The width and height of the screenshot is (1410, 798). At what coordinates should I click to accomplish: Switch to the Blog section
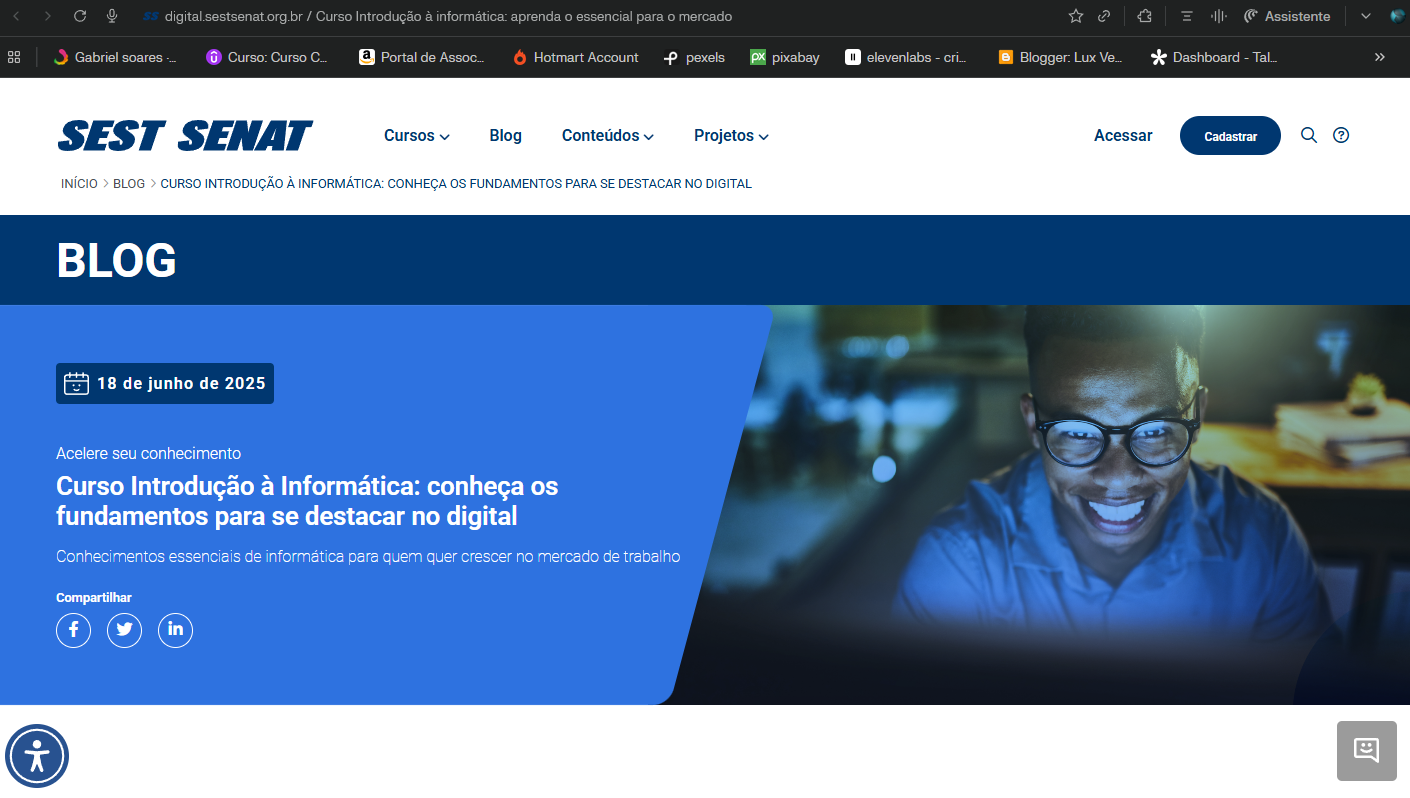coord(505,135)
